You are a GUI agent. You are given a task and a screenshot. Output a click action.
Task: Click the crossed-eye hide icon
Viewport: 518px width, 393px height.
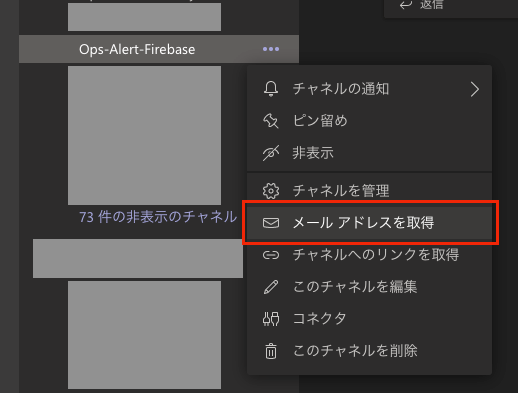point(271,153)
